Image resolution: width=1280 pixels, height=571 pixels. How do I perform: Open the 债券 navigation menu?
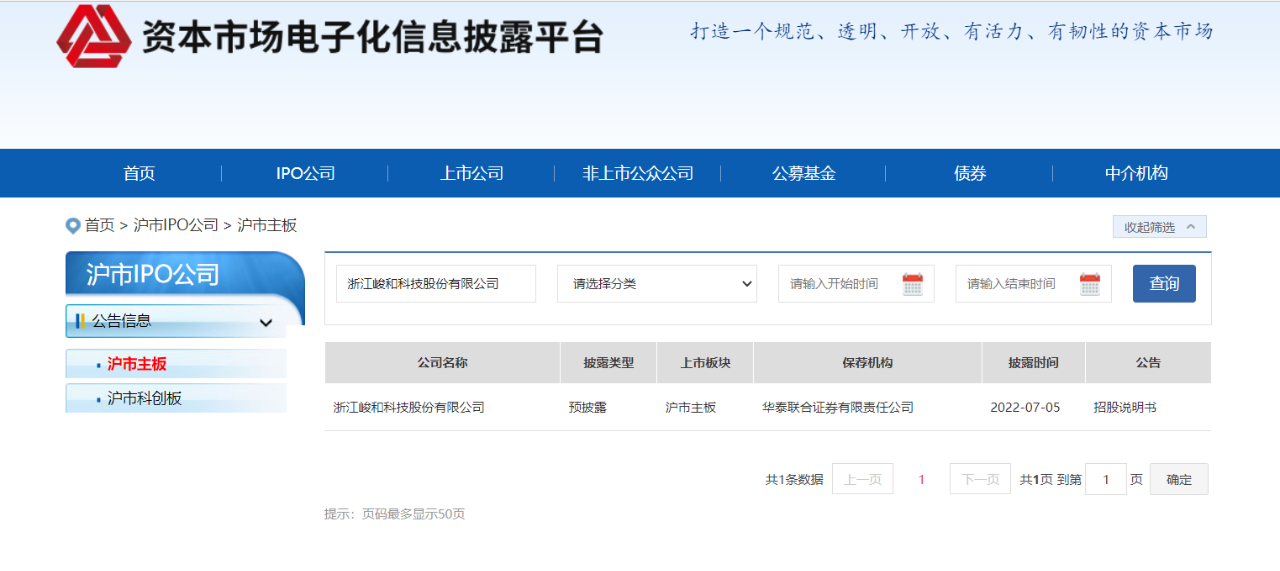click(970, 173)
